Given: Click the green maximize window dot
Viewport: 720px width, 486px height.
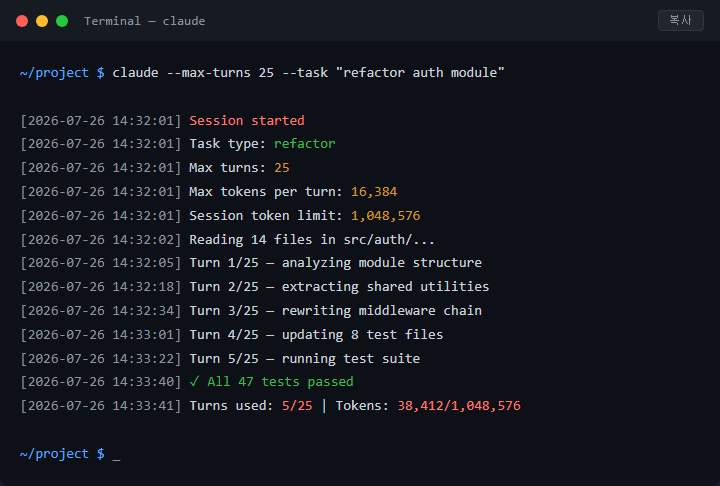Looking at the screenshot, I should click(62, 21).
